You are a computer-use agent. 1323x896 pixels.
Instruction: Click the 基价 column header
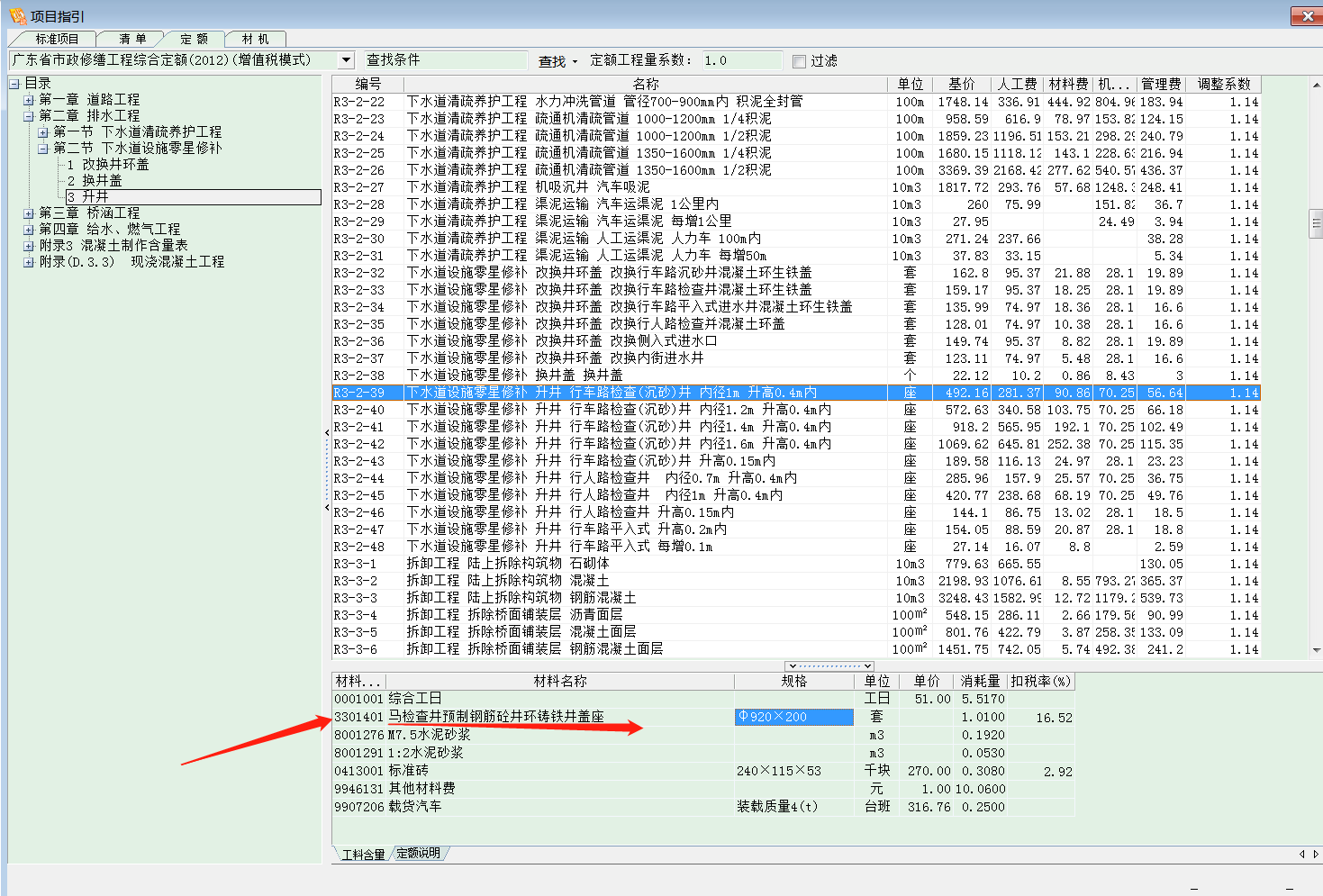coord(961,84)
